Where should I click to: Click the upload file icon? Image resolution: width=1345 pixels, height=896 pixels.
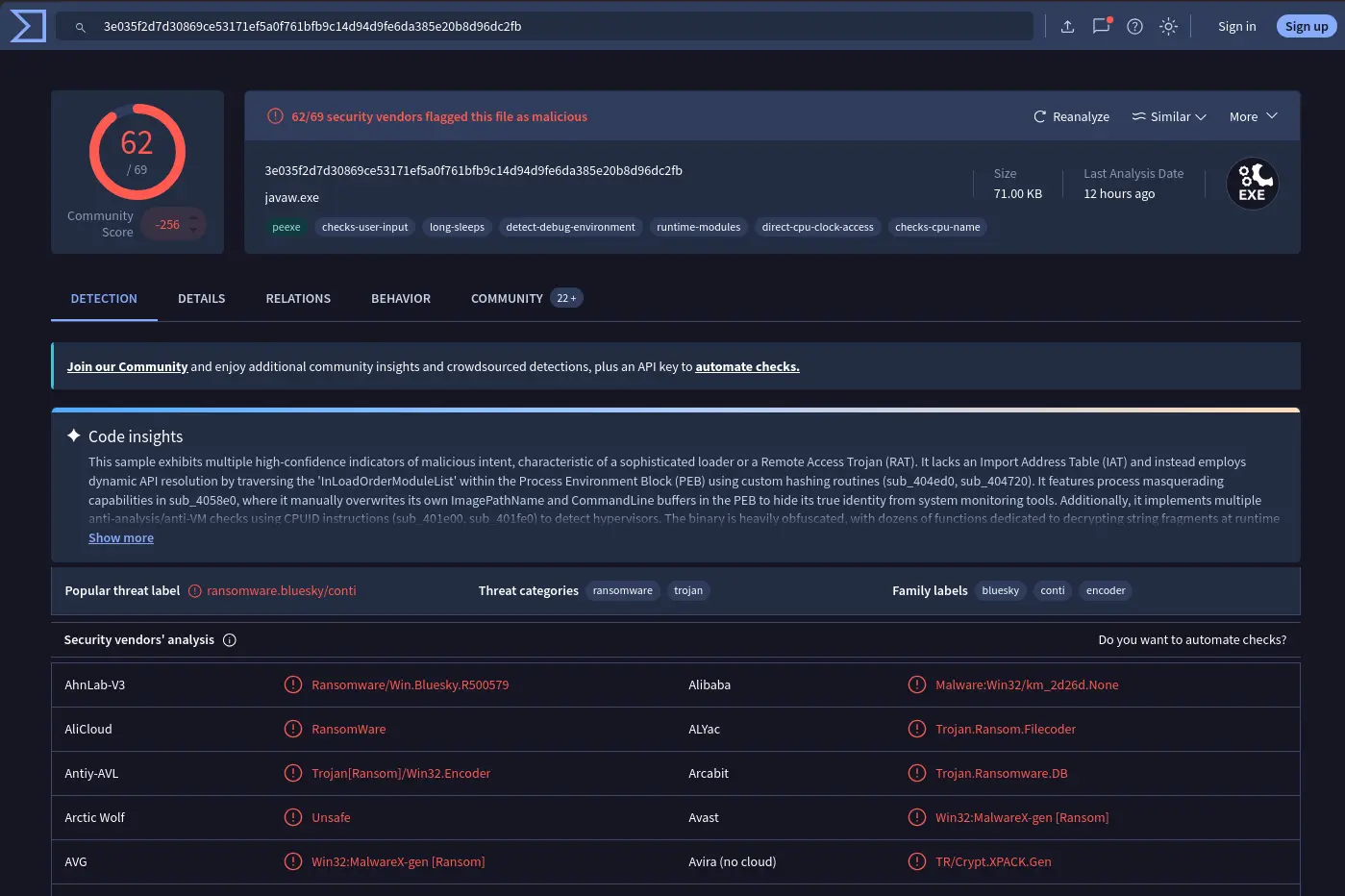pyautogui.click(x=1067, y=27)
